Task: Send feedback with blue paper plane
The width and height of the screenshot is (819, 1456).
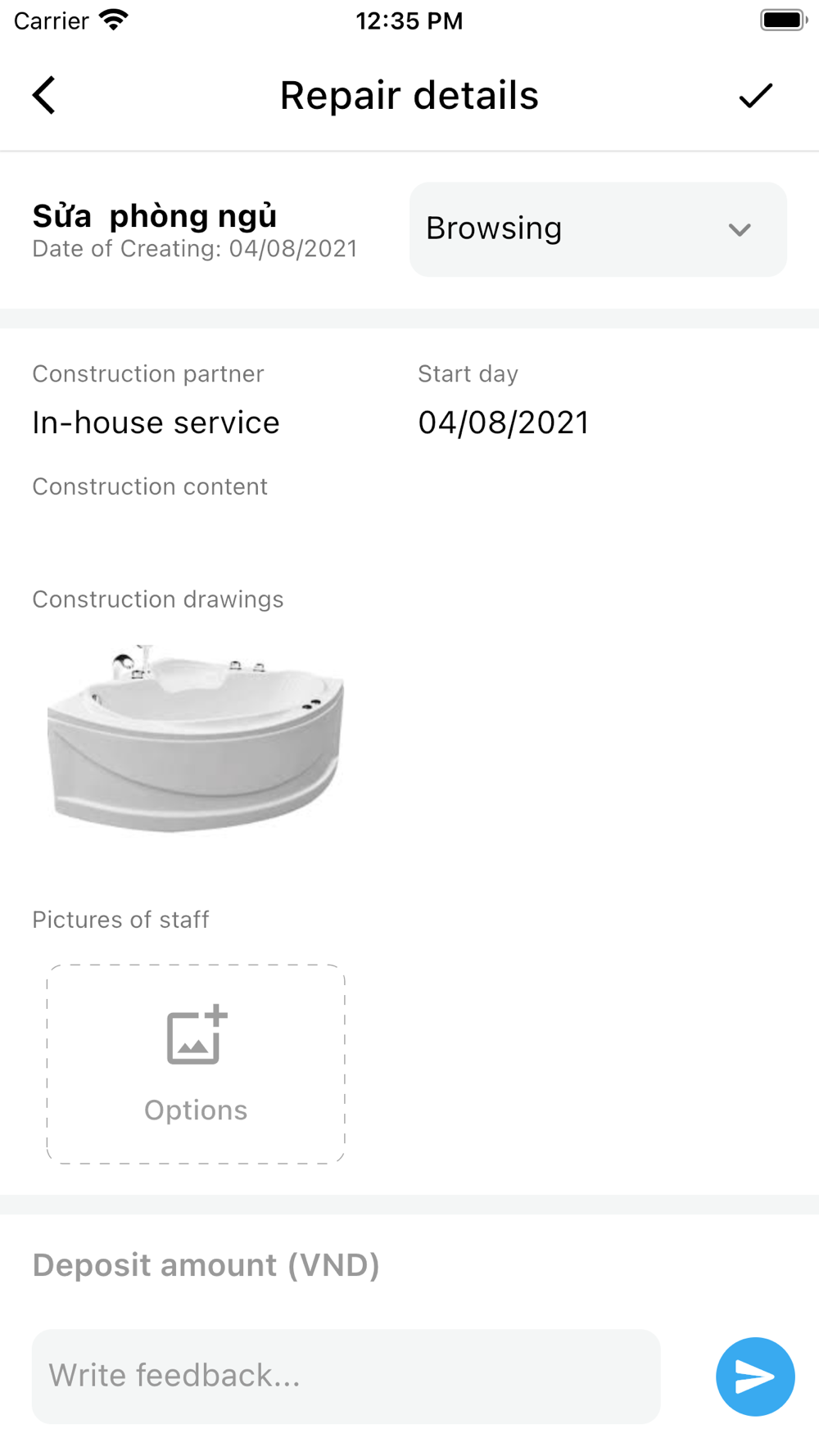Action: 755,1377
